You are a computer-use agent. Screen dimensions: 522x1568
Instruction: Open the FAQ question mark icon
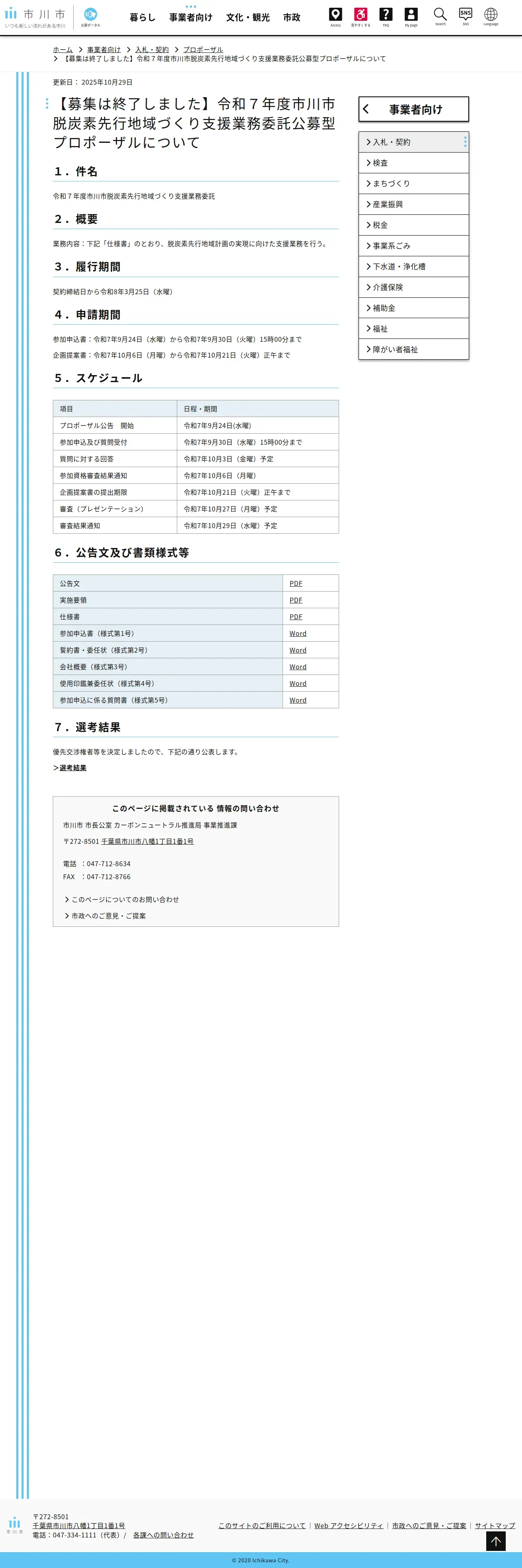(x=386, y=16)
